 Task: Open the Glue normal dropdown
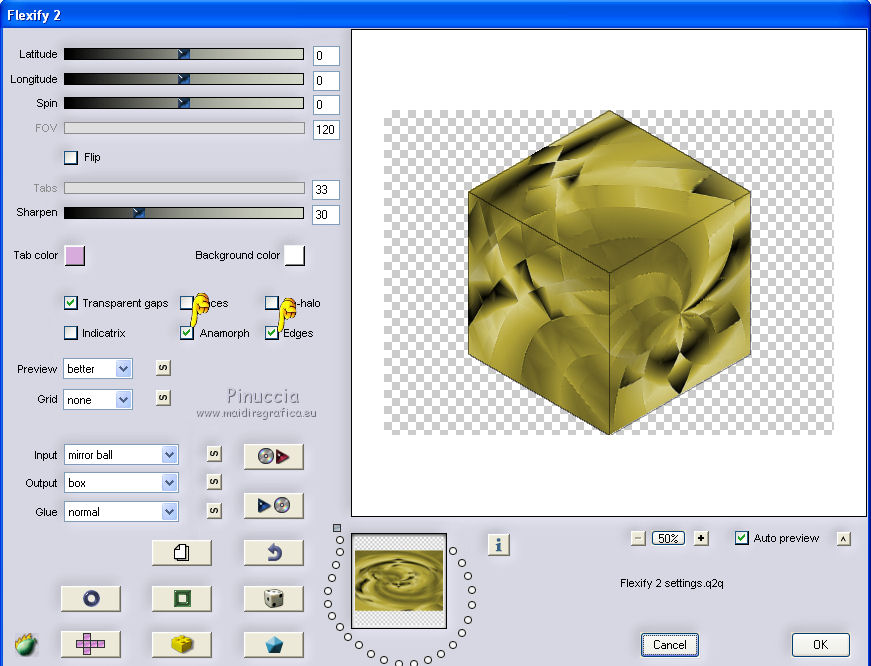pyautogui.click(x=121, y=512)
